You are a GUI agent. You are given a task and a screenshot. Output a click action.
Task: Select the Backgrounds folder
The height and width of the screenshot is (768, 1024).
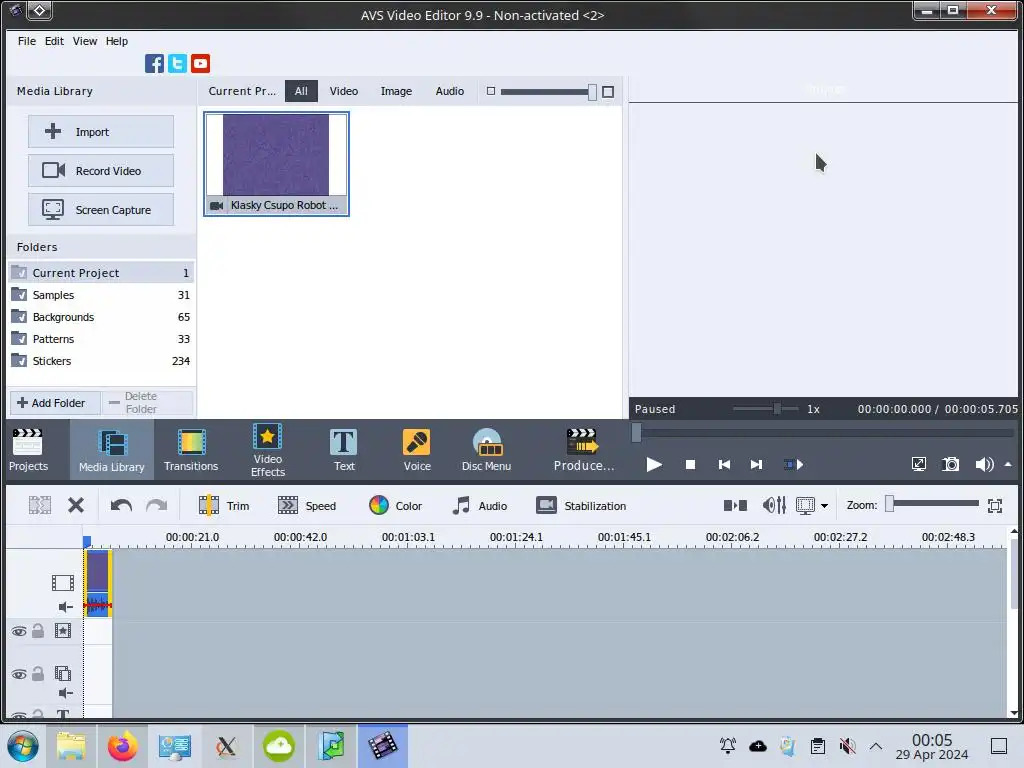coord(101,317)
